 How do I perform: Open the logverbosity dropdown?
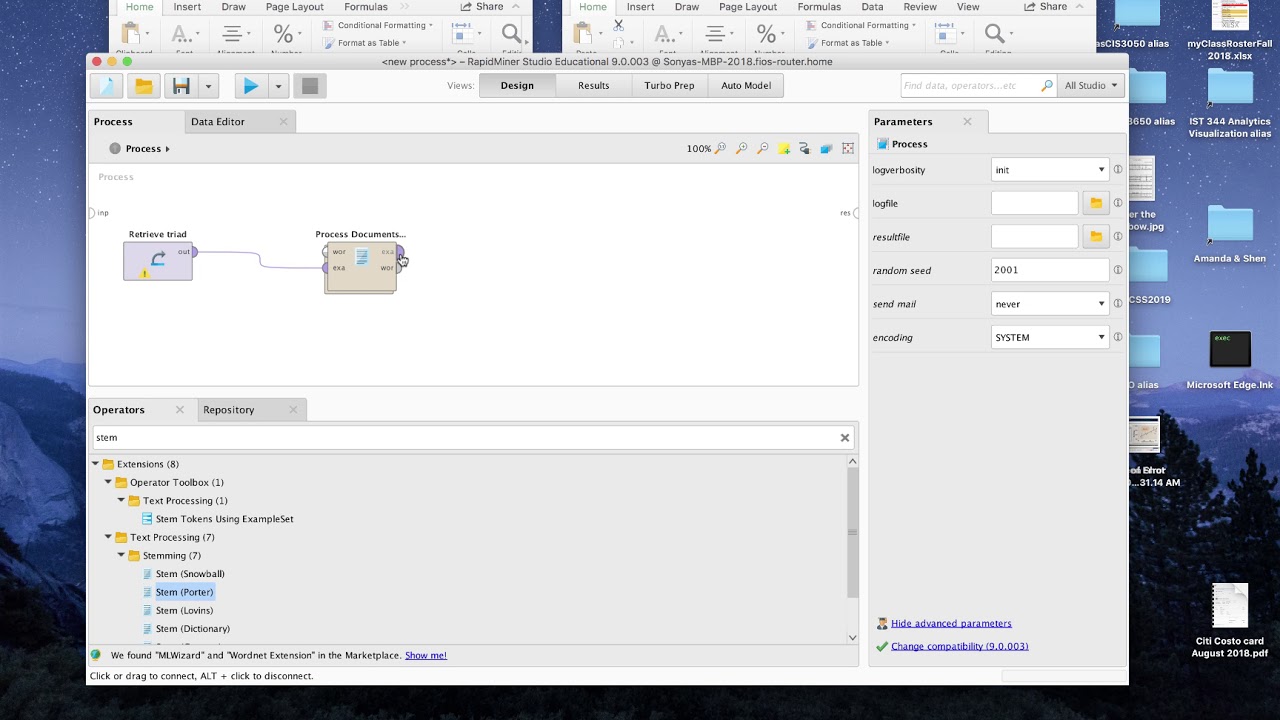click(1049, 170)
